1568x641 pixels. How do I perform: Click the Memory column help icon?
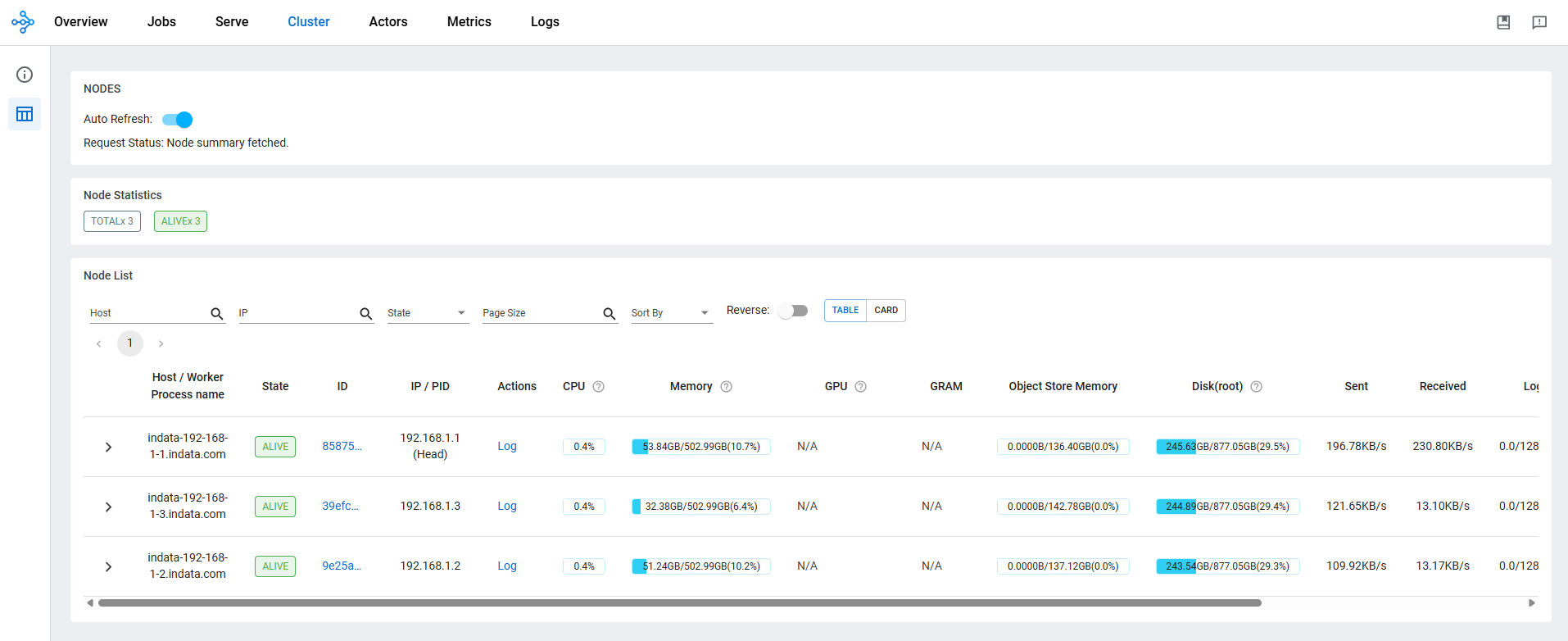pyautogui.click(x=726, y=387)
